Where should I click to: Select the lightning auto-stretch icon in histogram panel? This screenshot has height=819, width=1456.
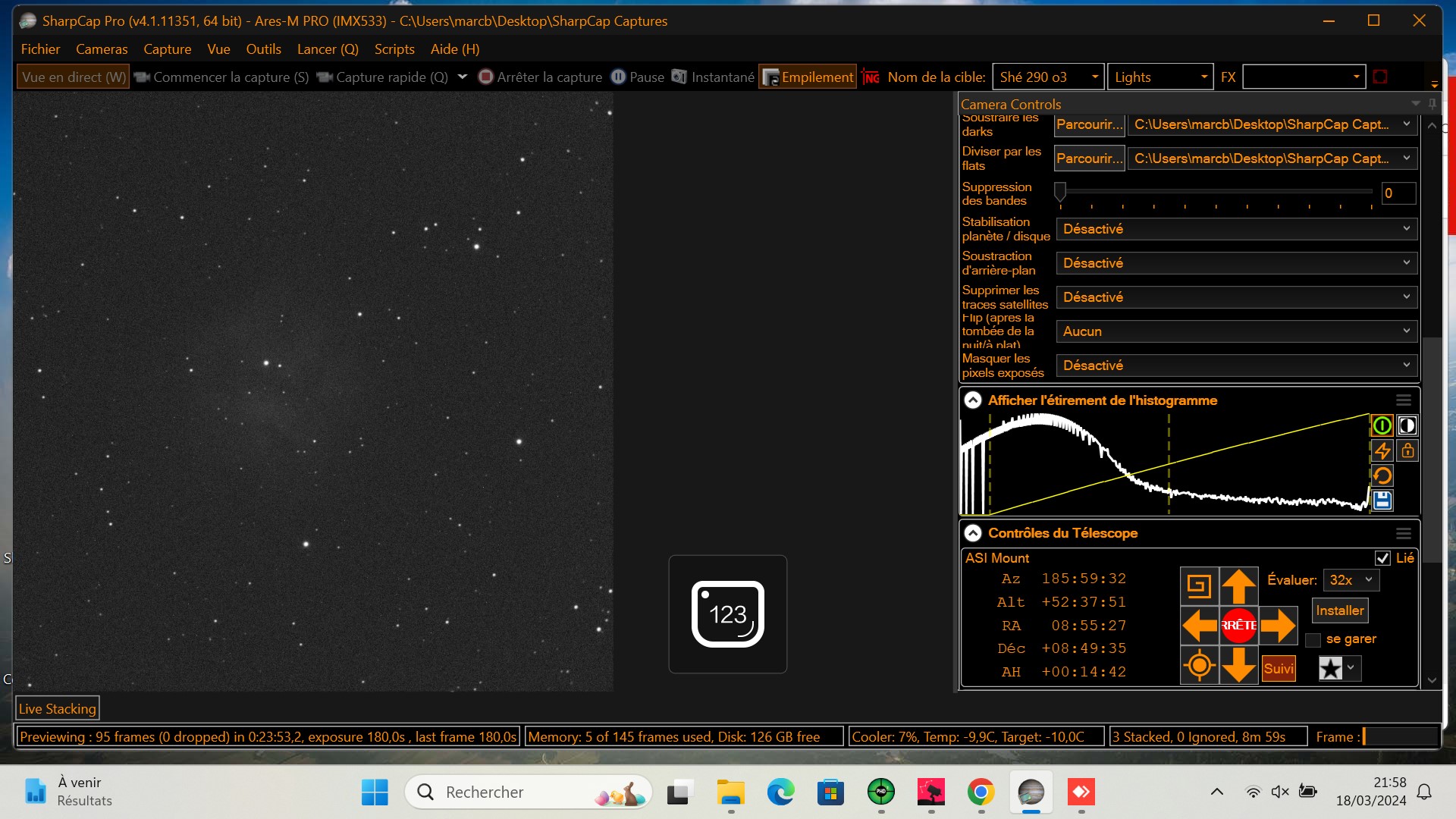[x=1382, y=450]
